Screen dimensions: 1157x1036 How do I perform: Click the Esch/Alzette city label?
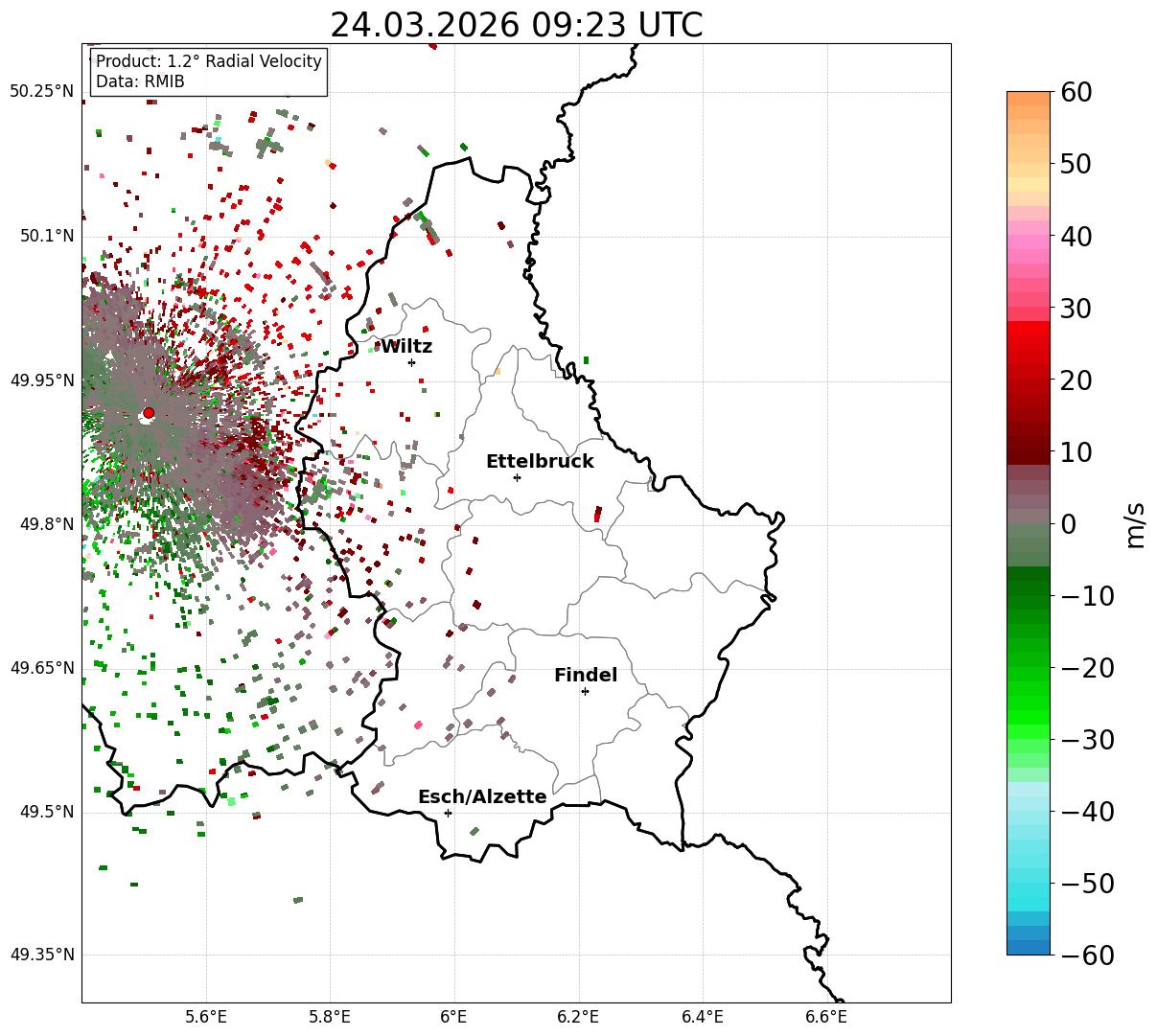[482, 797]
